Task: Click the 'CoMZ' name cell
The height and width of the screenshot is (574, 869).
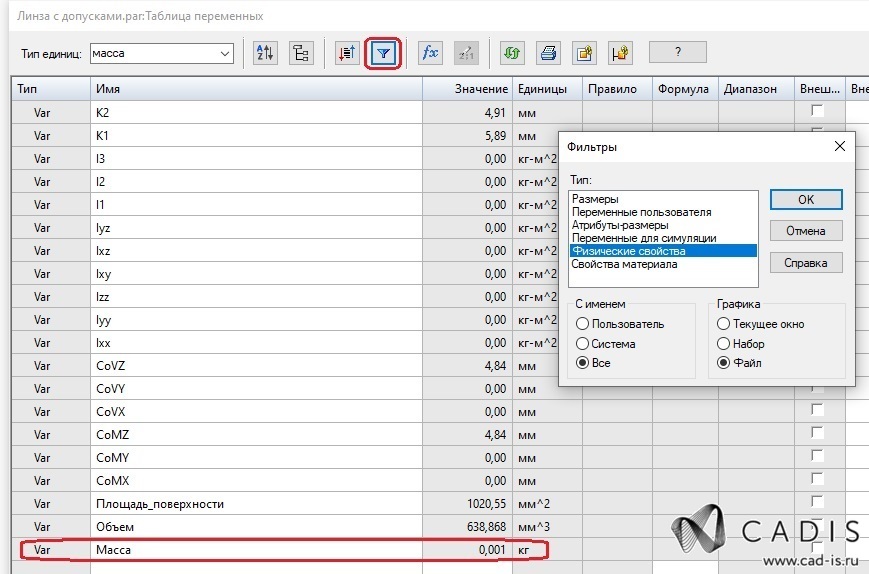Action: 256,435
